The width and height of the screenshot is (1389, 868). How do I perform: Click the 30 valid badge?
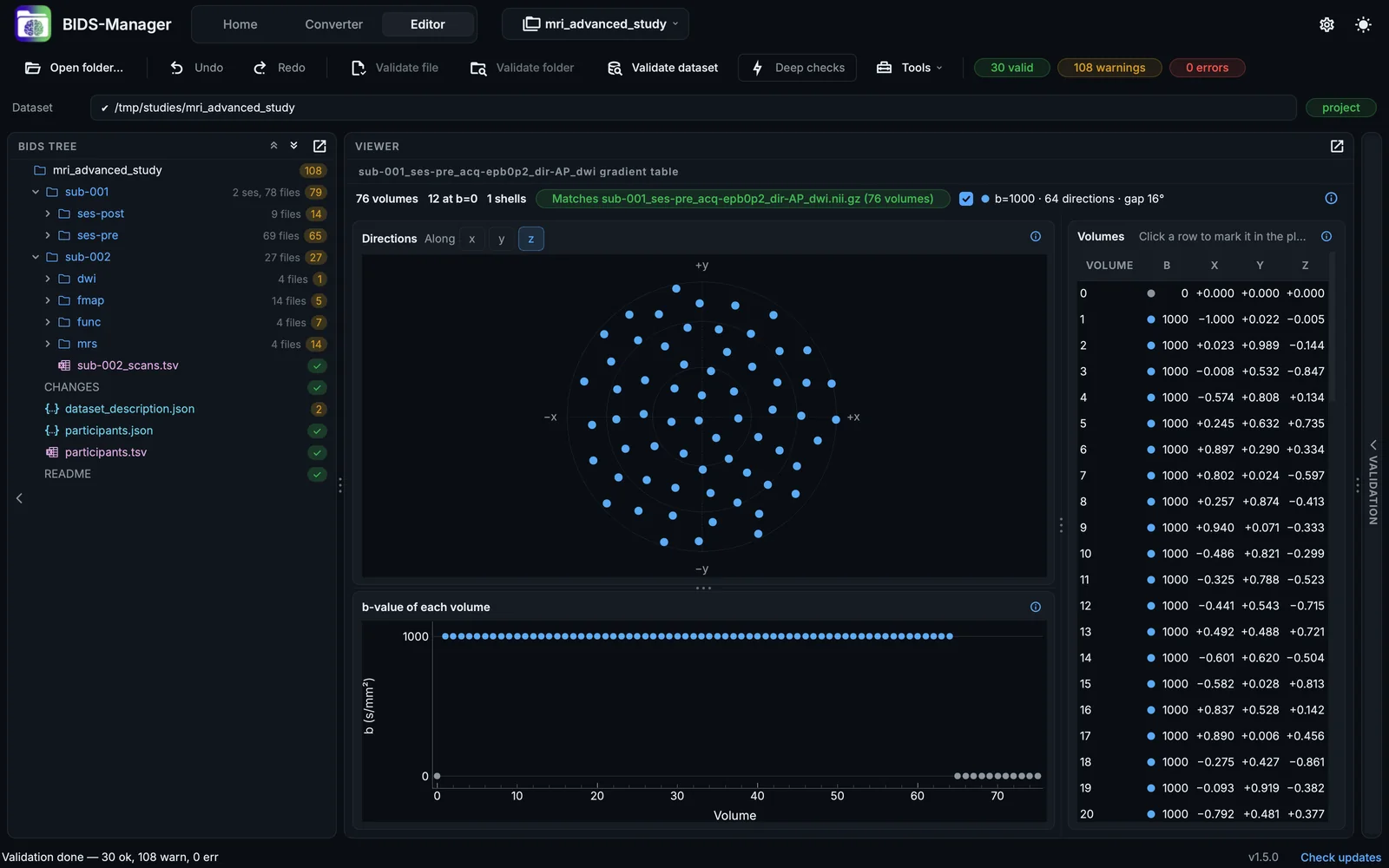(1012, 68)
